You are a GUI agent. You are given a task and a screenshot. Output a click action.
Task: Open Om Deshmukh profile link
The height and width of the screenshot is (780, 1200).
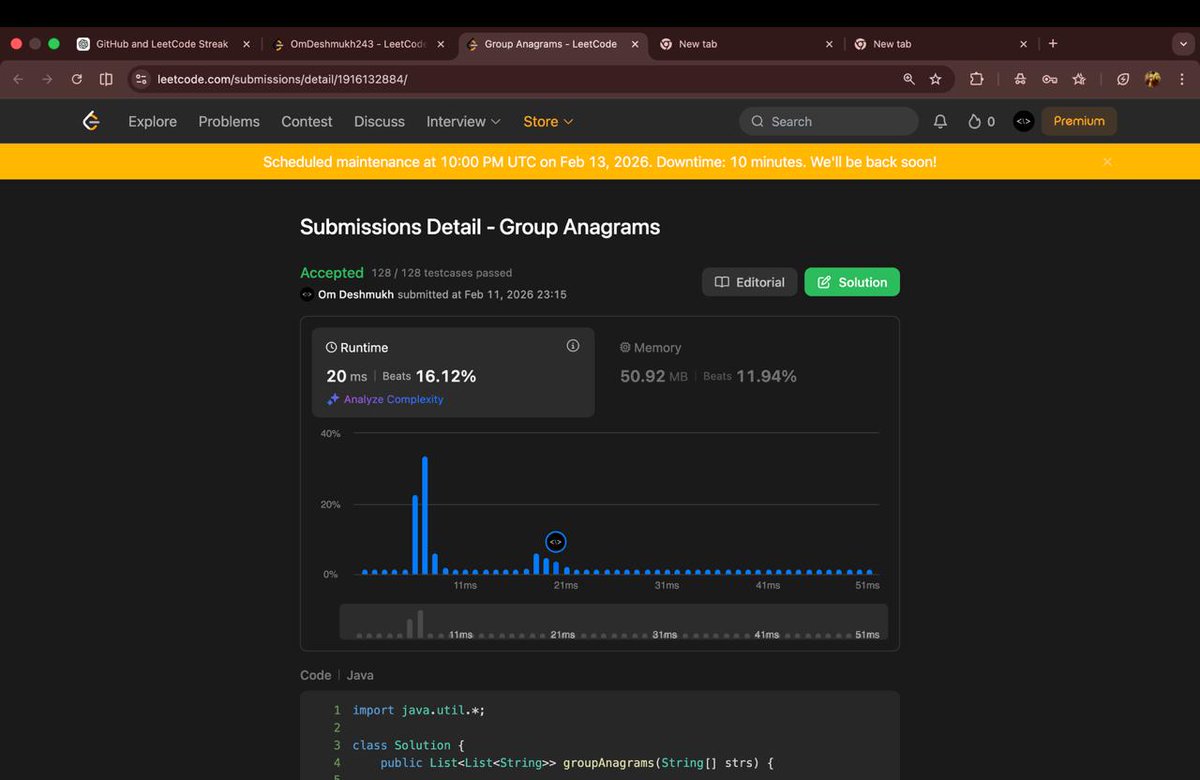(x=356, y=294)
